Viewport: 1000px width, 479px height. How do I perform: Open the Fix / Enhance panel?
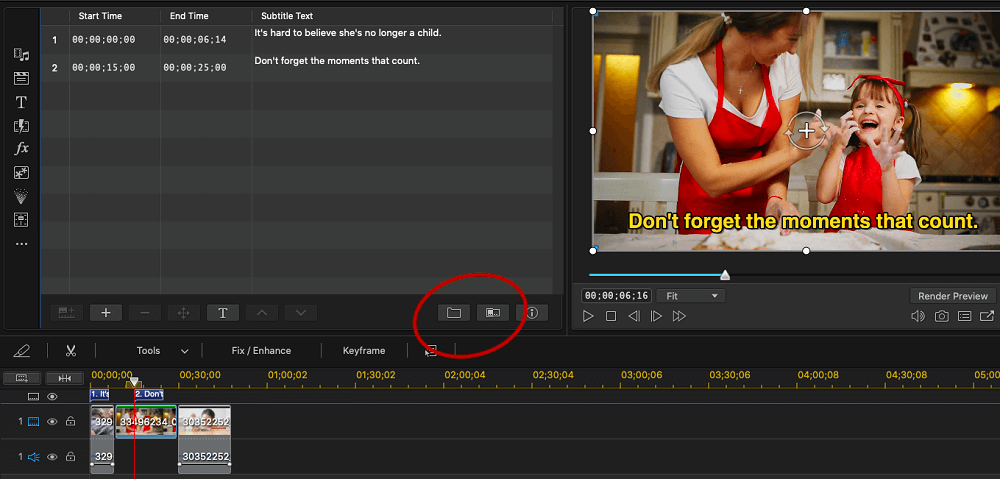coord(261,350)
